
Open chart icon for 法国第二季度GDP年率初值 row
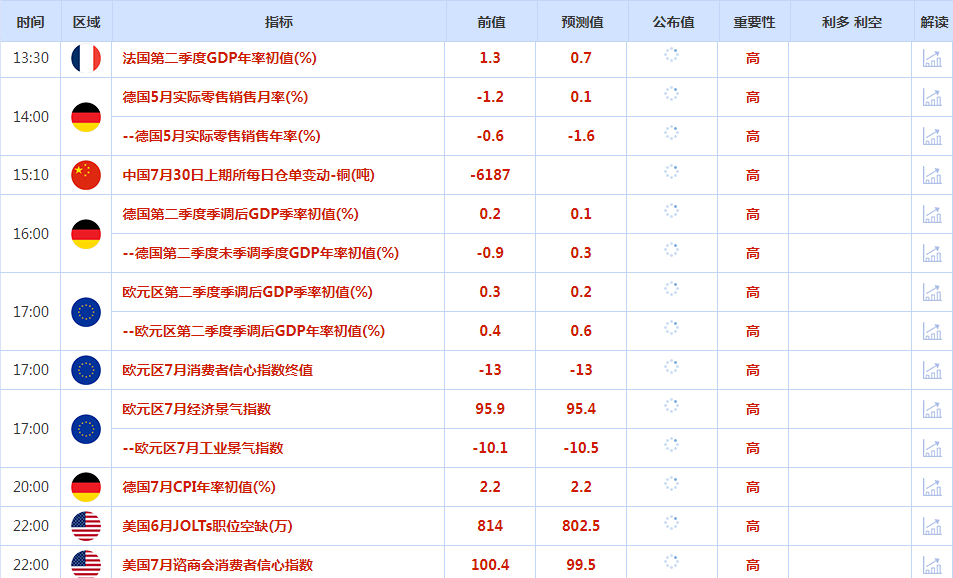click(932, 58)
